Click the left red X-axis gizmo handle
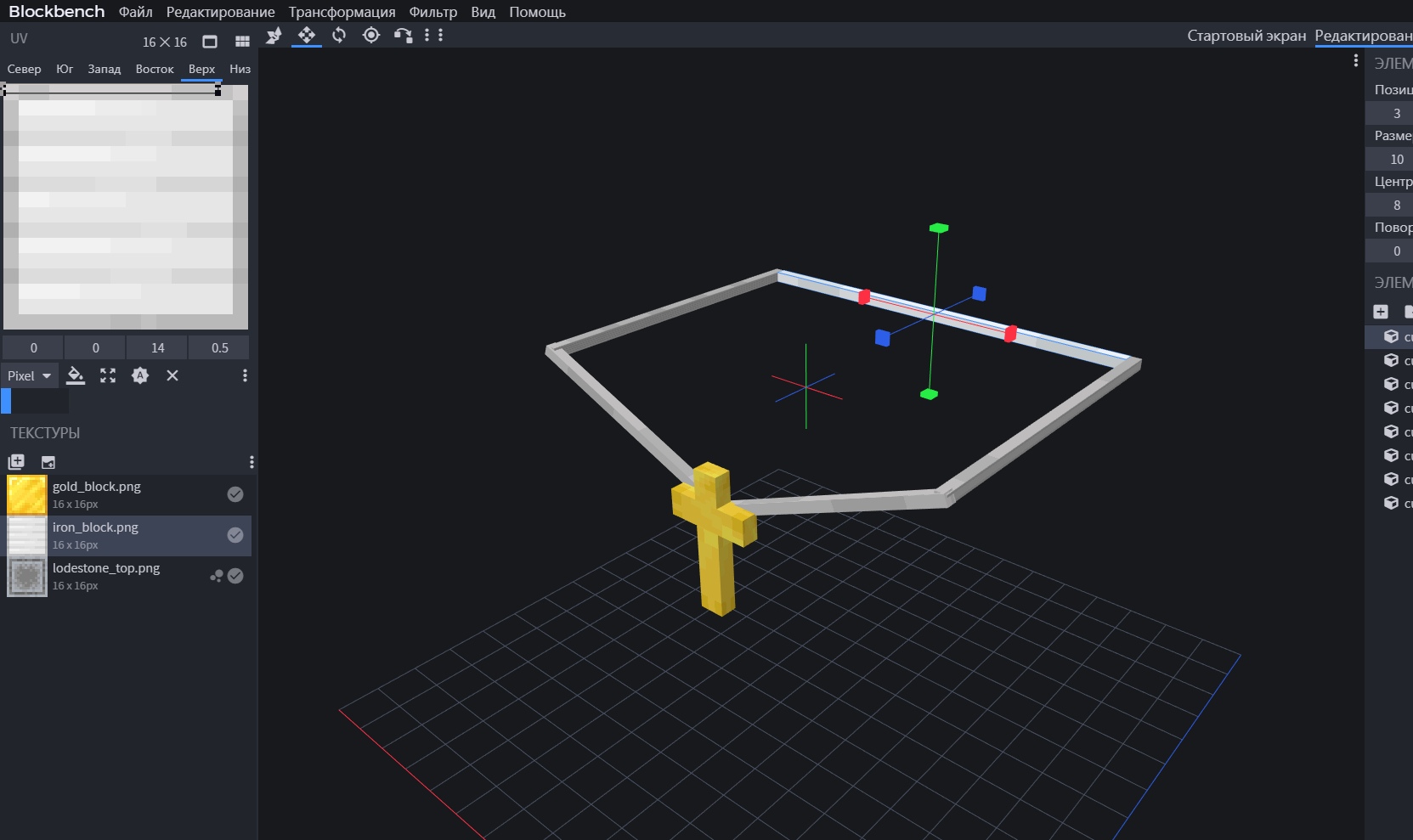This screenshot has width=1413, height=840. (x=864, y=296)
